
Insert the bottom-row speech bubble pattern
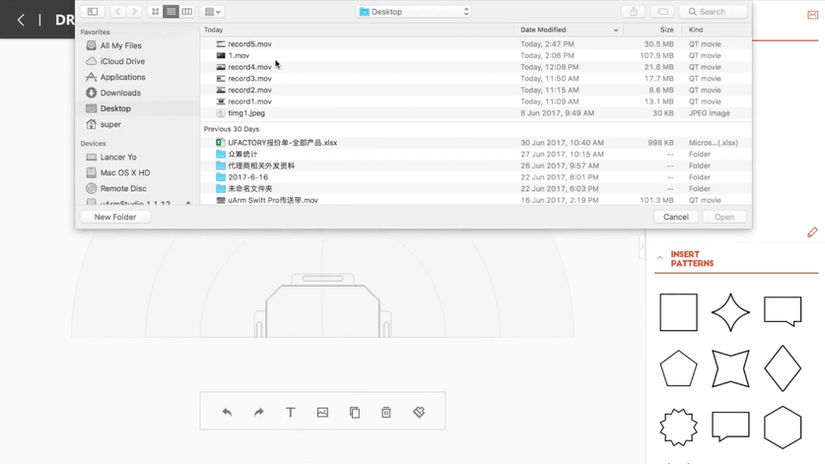[730, 426]
